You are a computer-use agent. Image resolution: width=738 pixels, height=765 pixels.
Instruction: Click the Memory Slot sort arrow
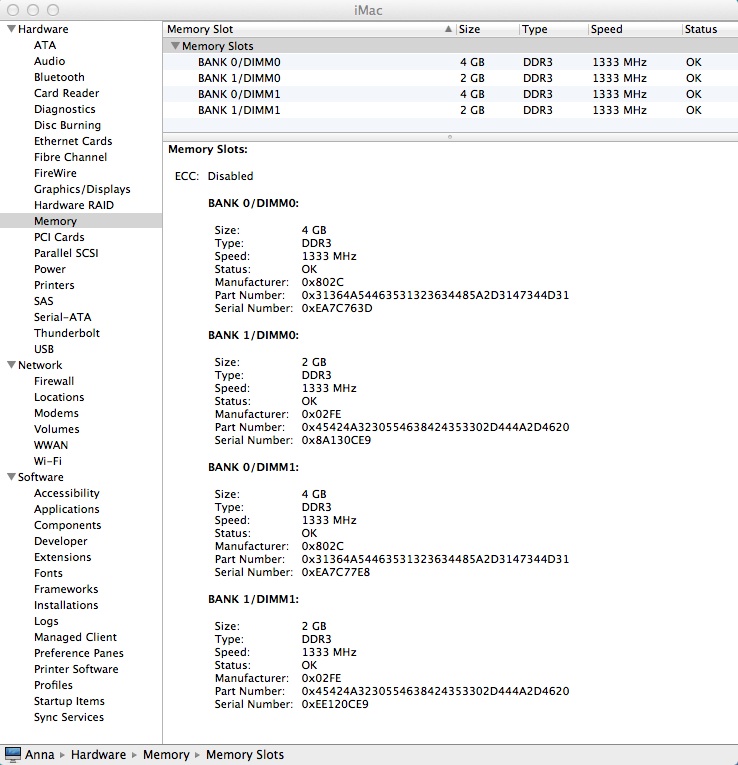tap(448, 29)
